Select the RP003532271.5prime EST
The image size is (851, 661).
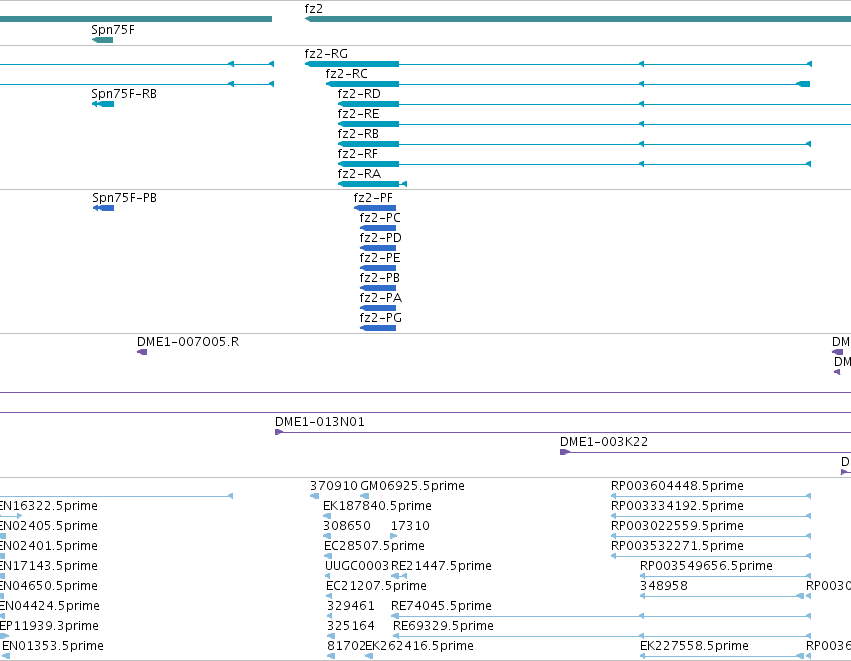[711, 556]
